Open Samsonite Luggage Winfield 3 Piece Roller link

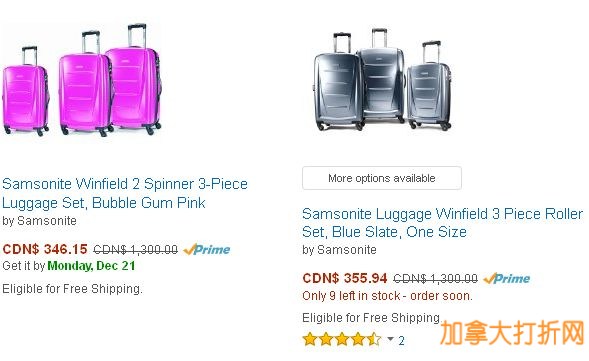pos(443,223)
